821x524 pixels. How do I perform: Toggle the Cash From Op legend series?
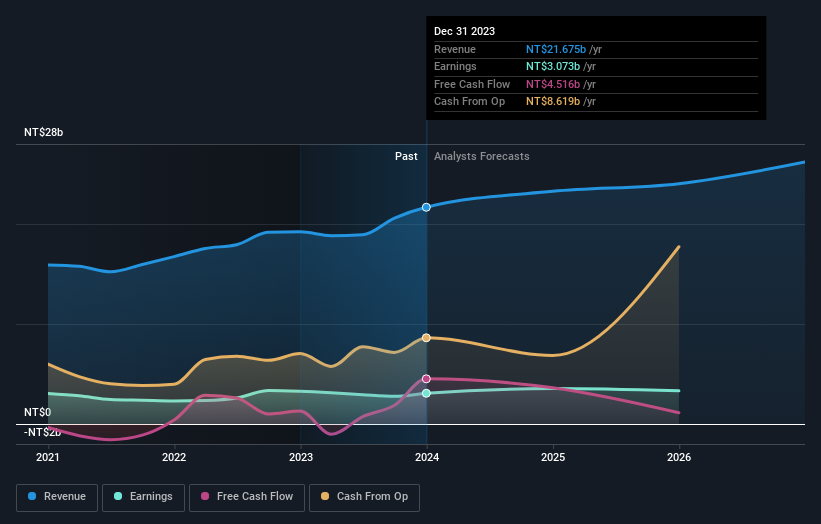(x=364, y=497)
